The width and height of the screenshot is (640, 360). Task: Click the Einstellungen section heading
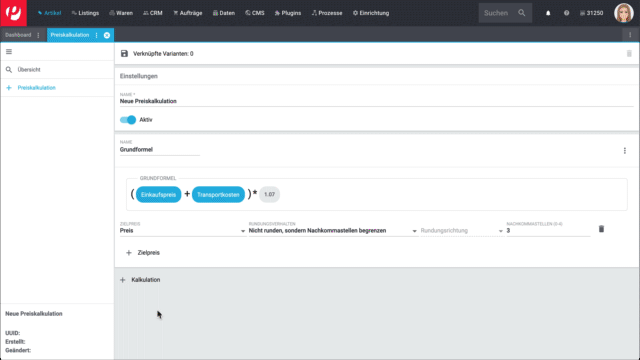(139, 76)
